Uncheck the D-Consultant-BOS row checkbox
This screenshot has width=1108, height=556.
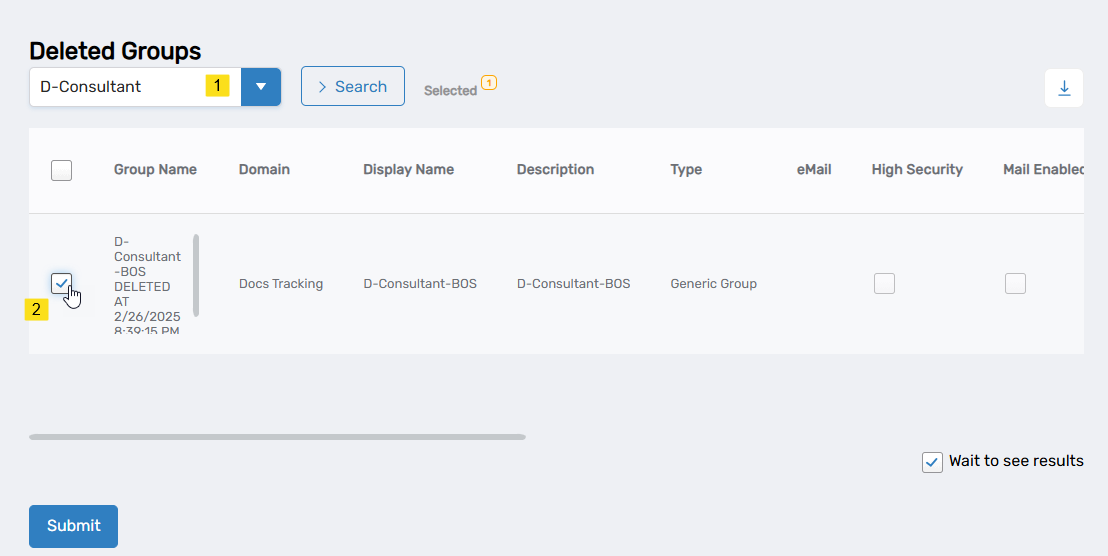61,283
